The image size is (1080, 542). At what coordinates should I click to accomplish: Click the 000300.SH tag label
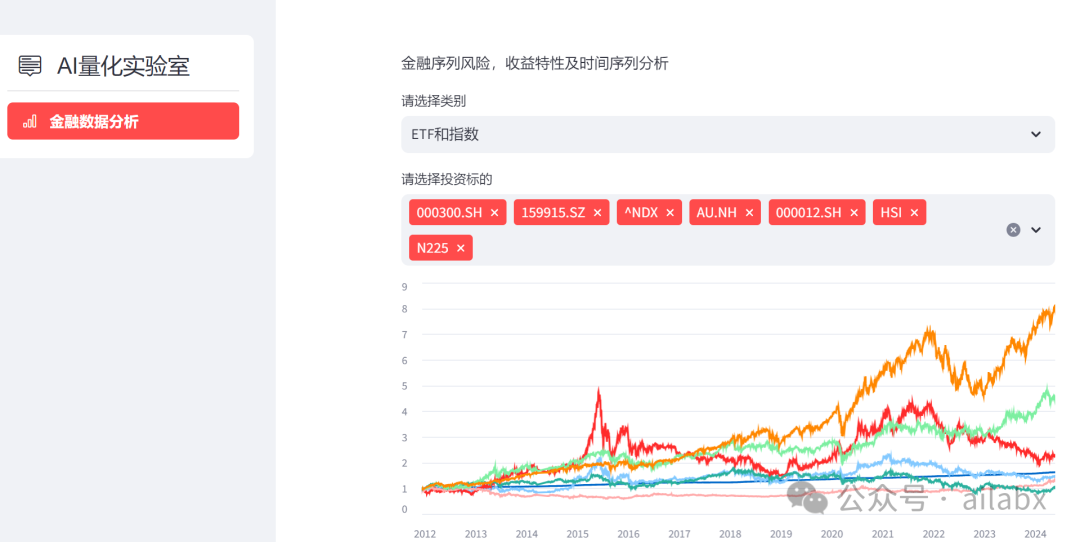(x=449, y=213)
